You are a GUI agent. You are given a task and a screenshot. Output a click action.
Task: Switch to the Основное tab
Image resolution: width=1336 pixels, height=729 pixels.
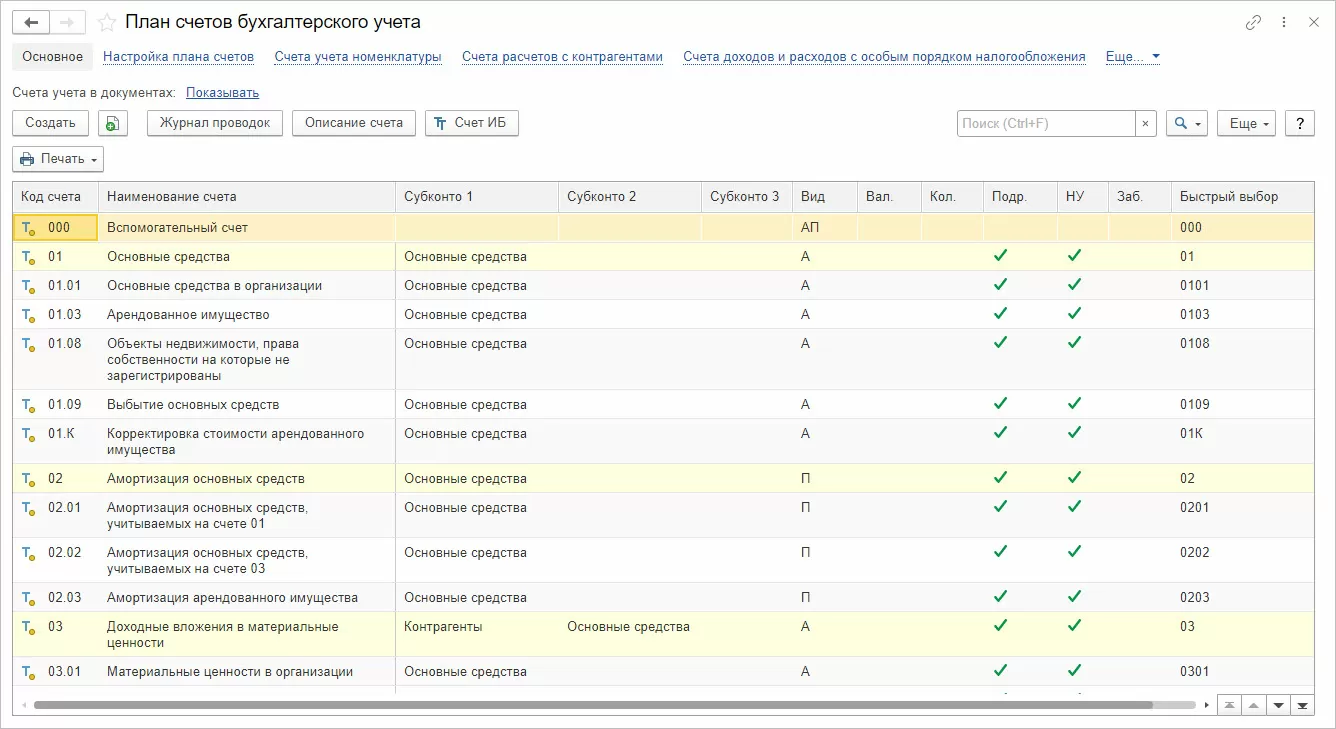52,57
